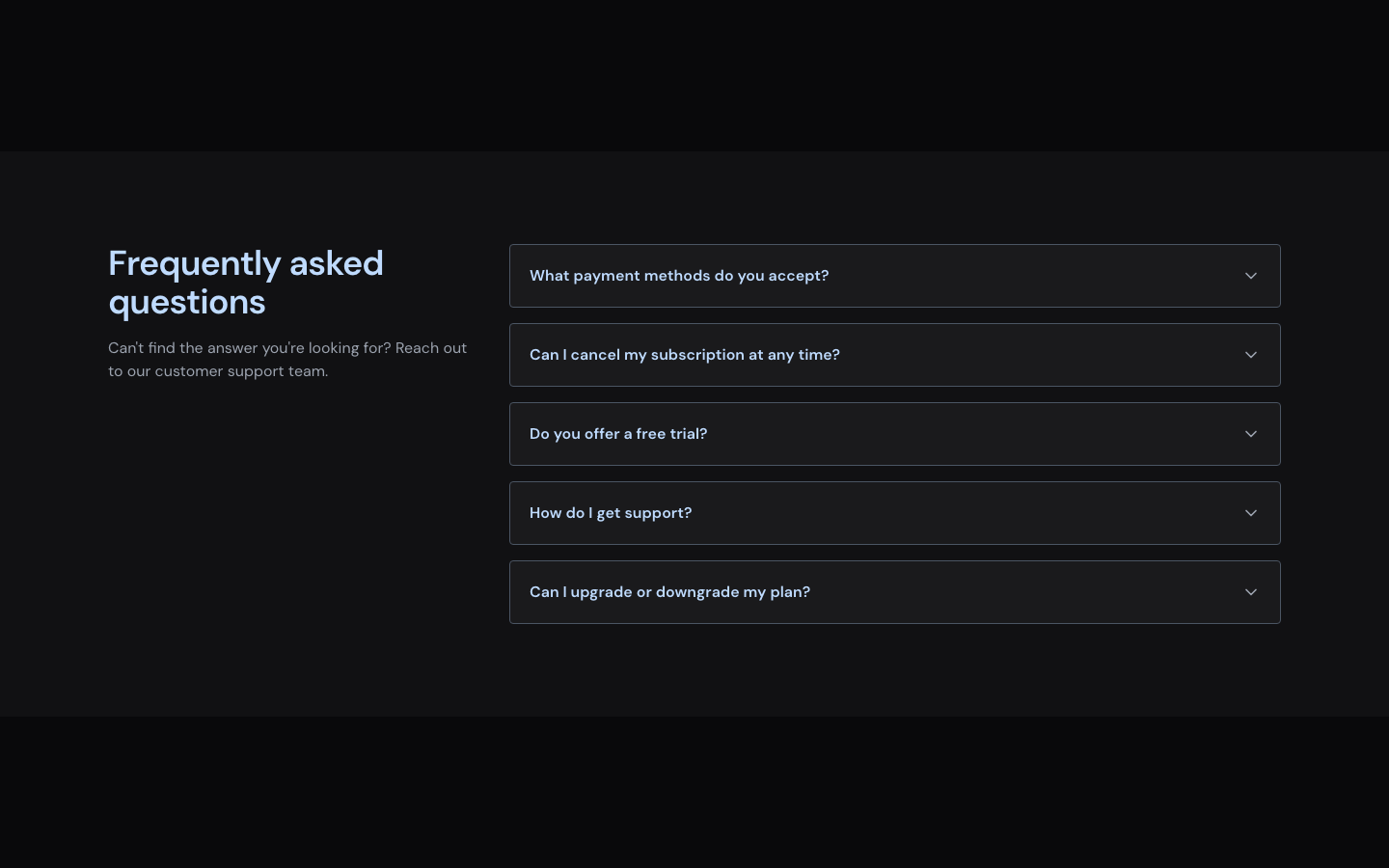Image resolution: width=1389 pixels, height=868 pixels.
Task: Expand the payment methods question chevron
Action: (1251, 276)
